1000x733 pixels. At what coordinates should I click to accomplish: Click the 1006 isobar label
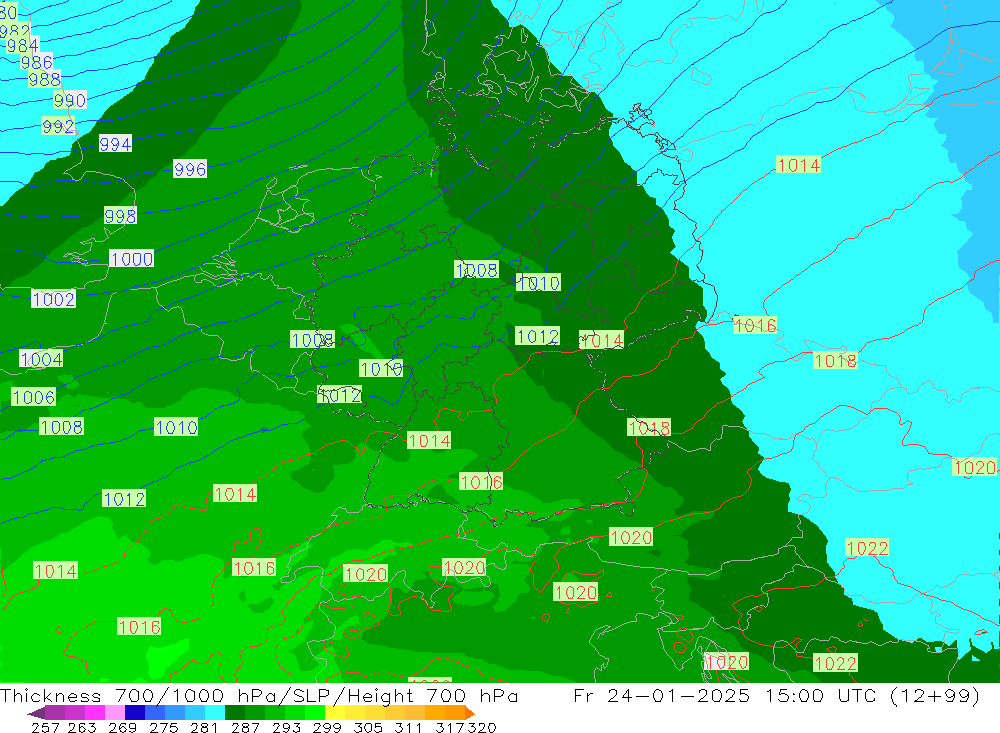tap(34, 397)
